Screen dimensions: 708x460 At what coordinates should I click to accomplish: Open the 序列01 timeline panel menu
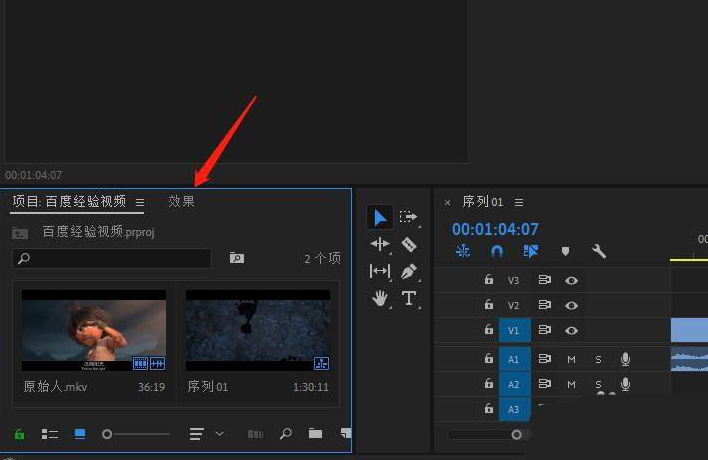pyautogui.click(x=519, y=203)
